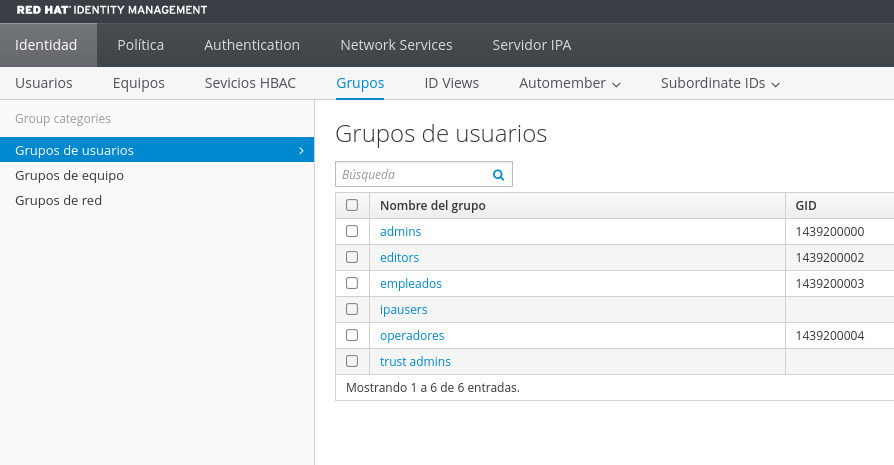
Task: Check the admins group checkbox
Action: (x=352, y=231)
